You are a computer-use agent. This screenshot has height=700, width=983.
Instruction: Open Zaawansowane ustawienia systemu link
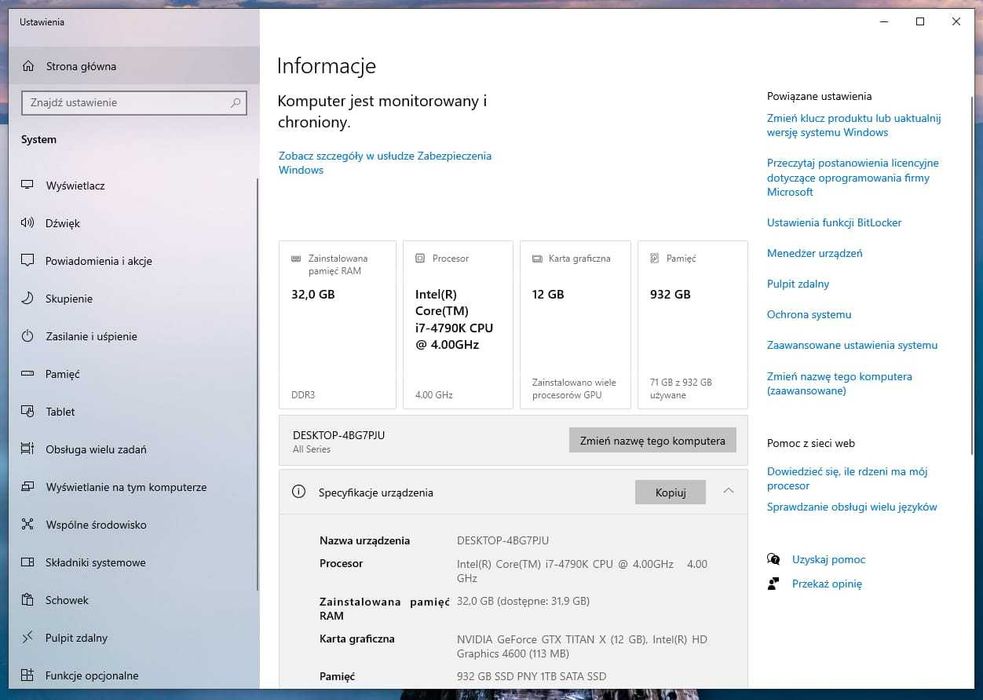(852, 345)
